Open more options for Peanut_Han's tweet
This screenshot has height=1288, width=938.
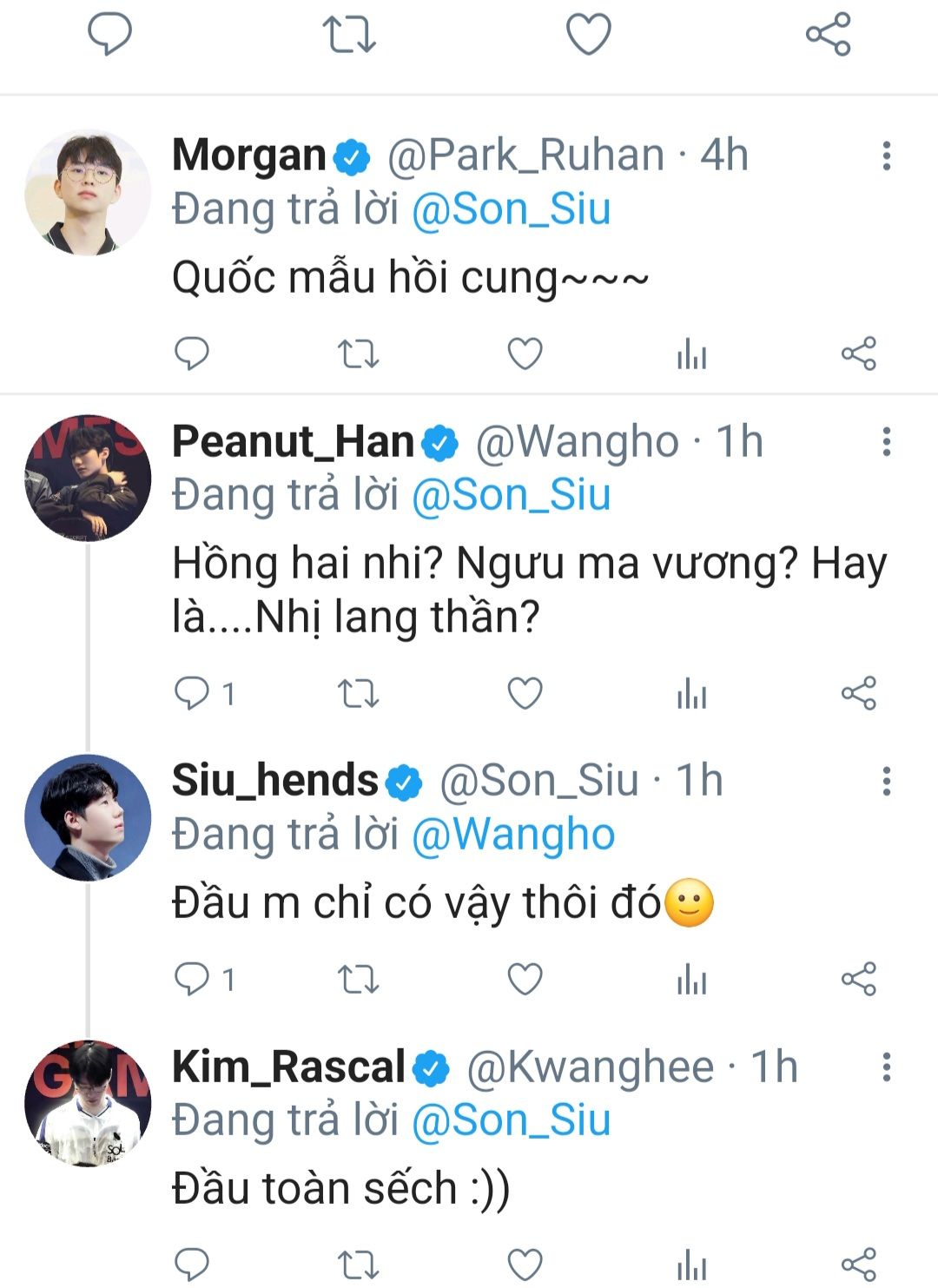tap(886, 442)
